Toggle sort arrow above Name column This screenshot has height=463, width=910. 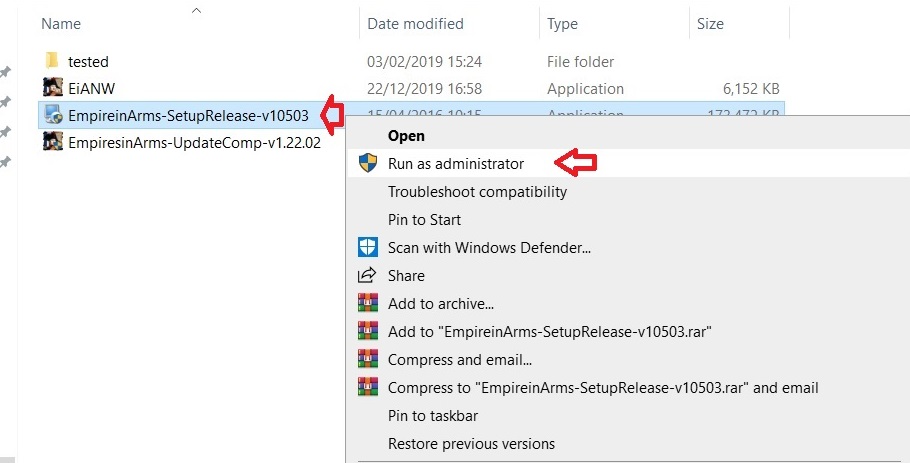[196, 11]
